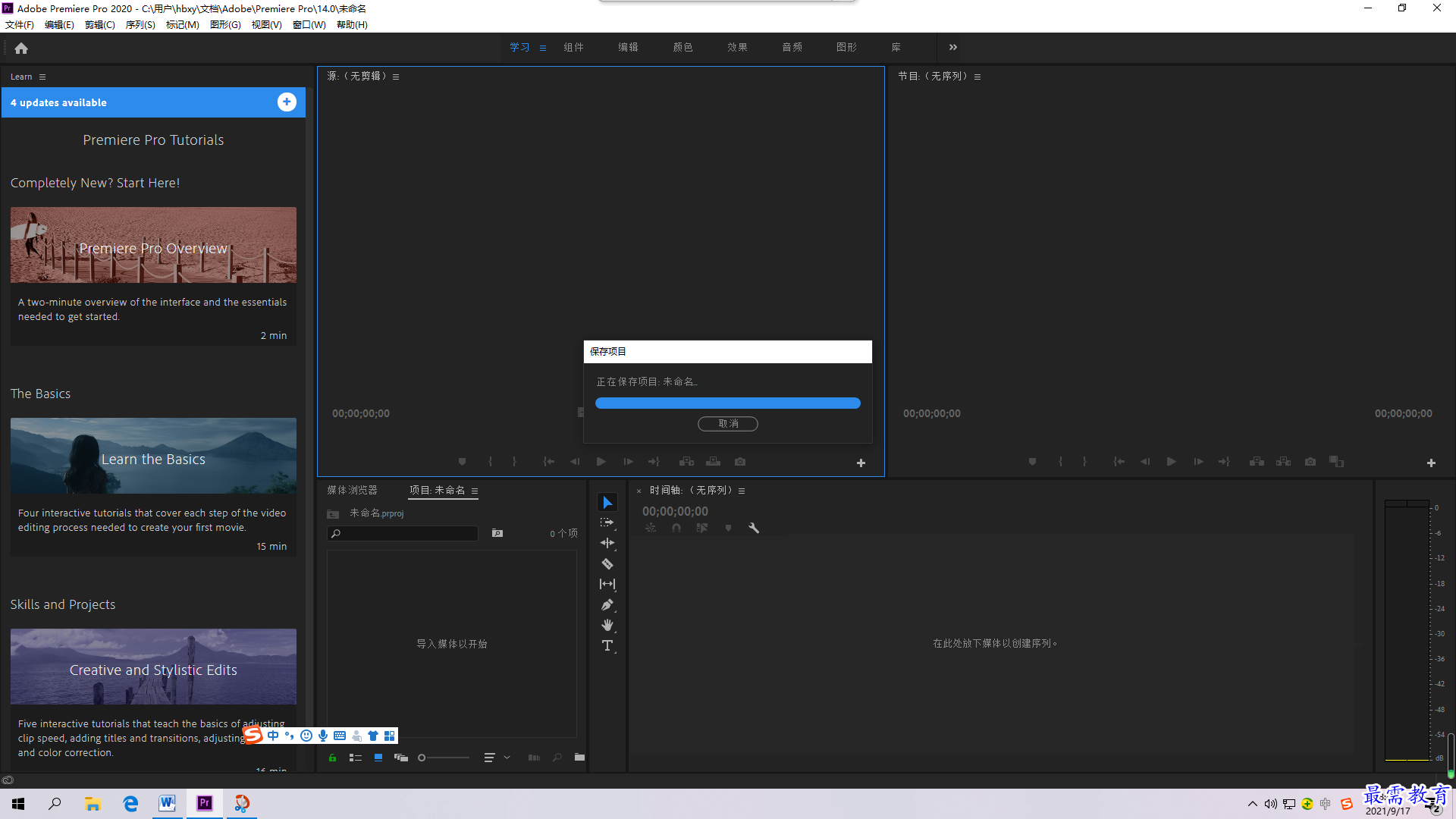Select the Track Select Forward tool
1456x819 pixels.
tap(607, 522)
